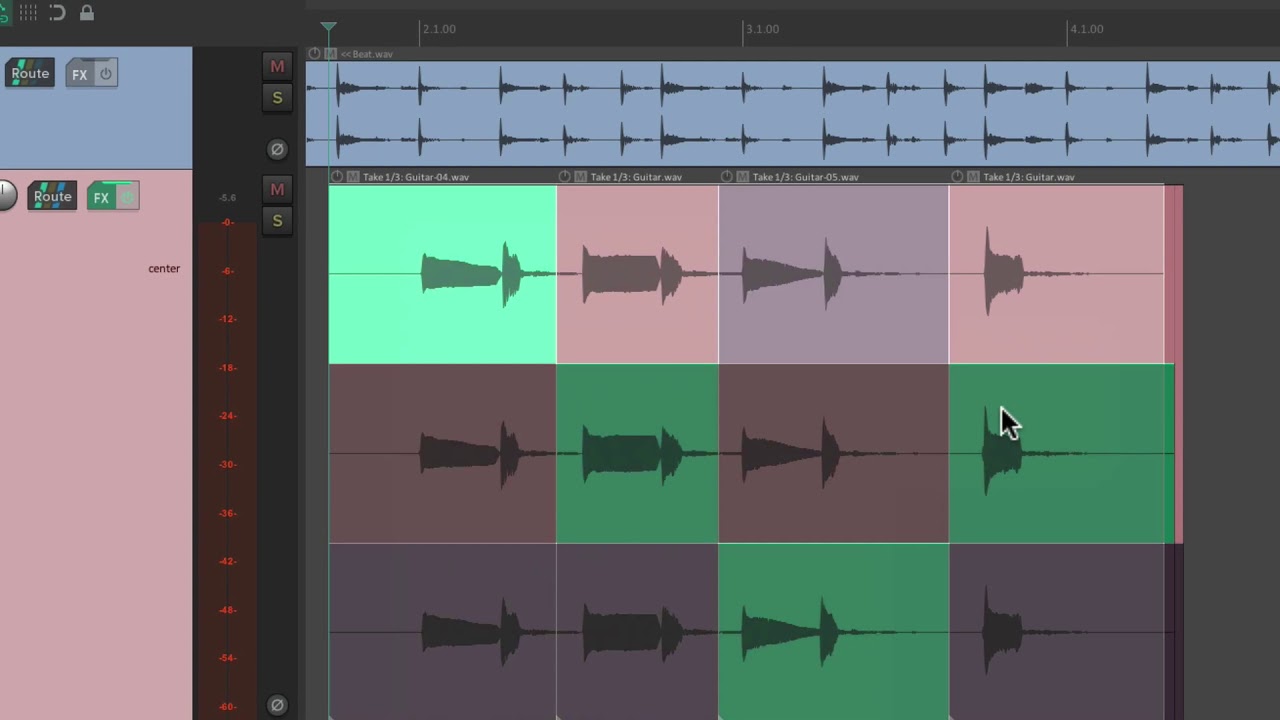The width and height of the screenshot is (1280, 720).
Task: Click power icon on last Guitar.wav item
Action: pyautogui.click(x=957, y=177)
